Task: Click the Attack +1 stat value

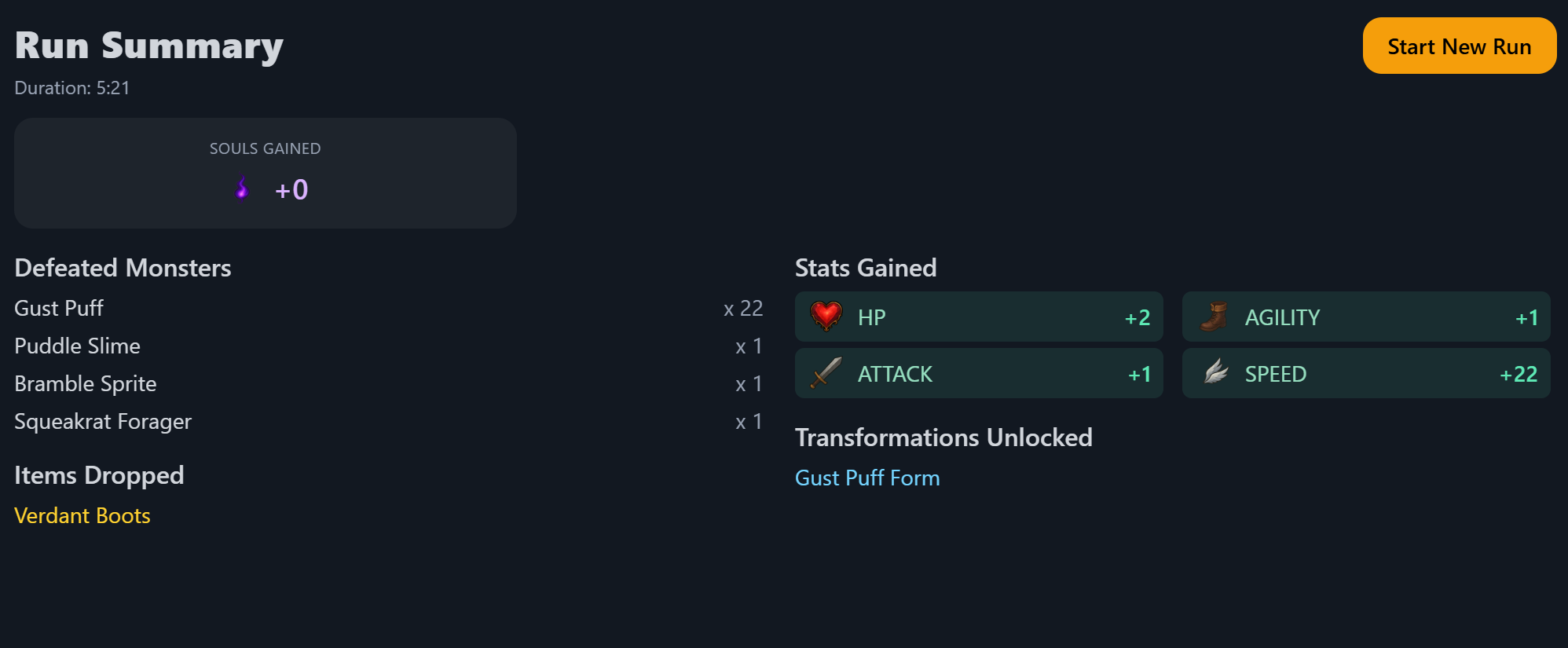Action: tap(1139, 374)
